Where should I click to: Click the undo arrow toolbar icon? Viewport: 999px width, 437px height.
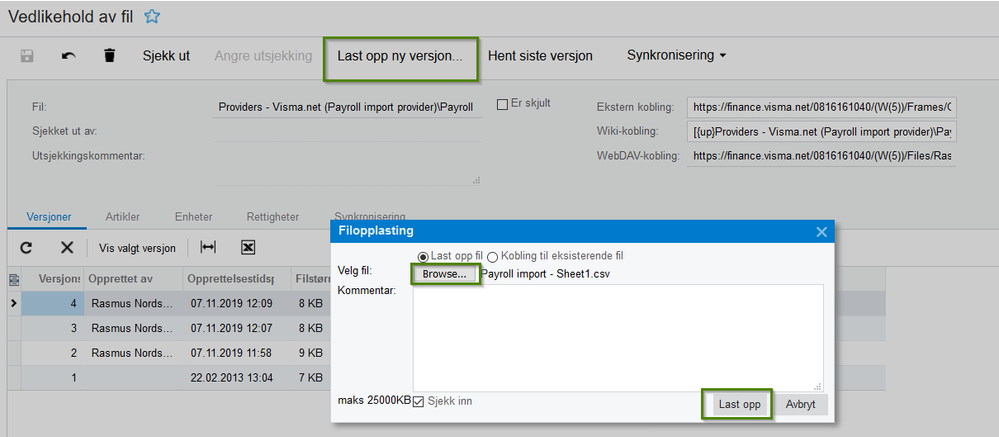(68, 56)
